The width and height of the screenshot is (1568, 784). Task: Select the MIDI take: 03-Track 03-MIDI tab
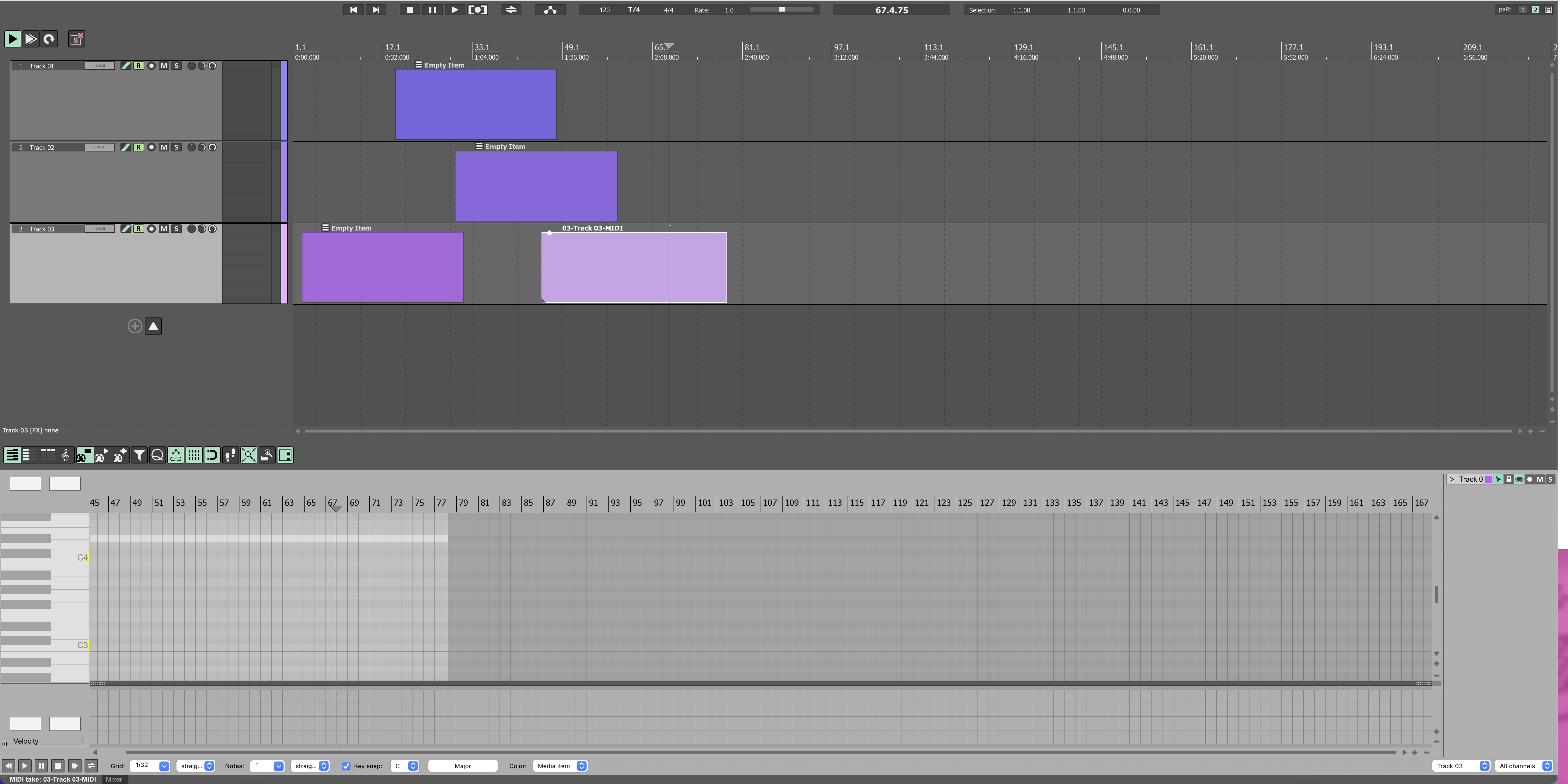pyautogui.click(x=52, y=779)
